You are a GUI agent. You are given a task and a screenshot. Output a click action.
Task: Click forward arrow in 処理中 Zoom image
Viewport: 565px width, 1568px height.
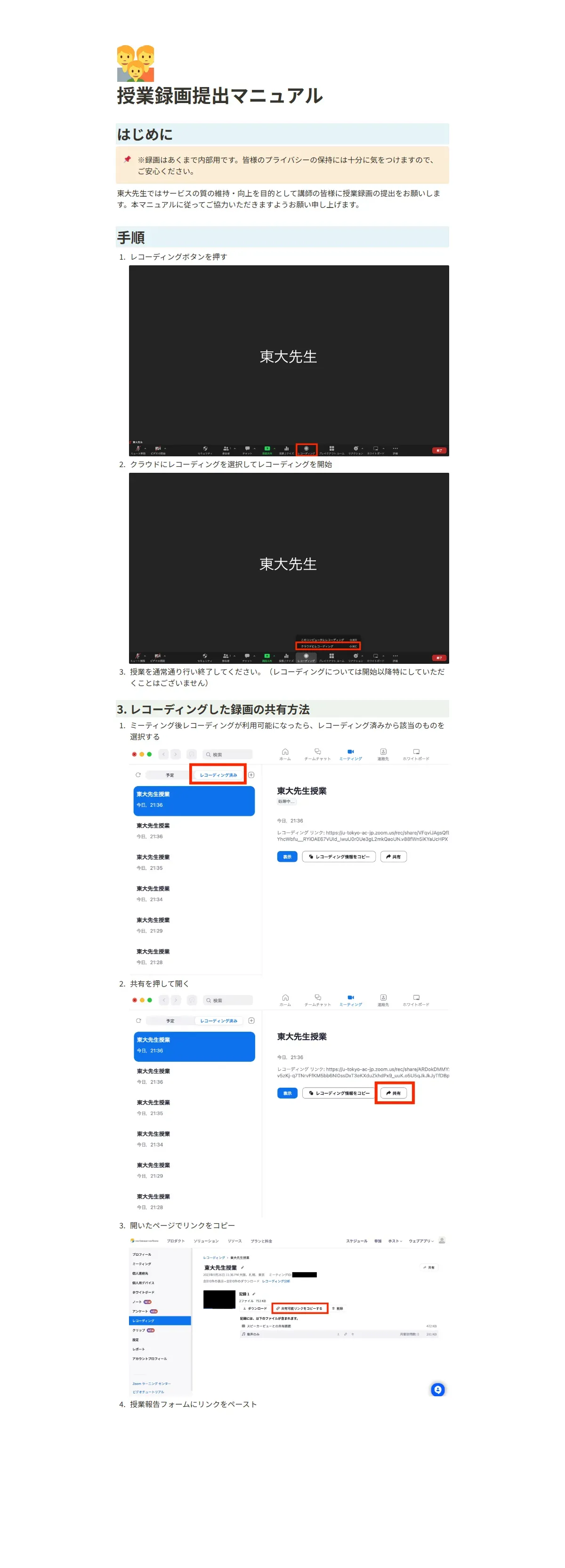[176, 754]
